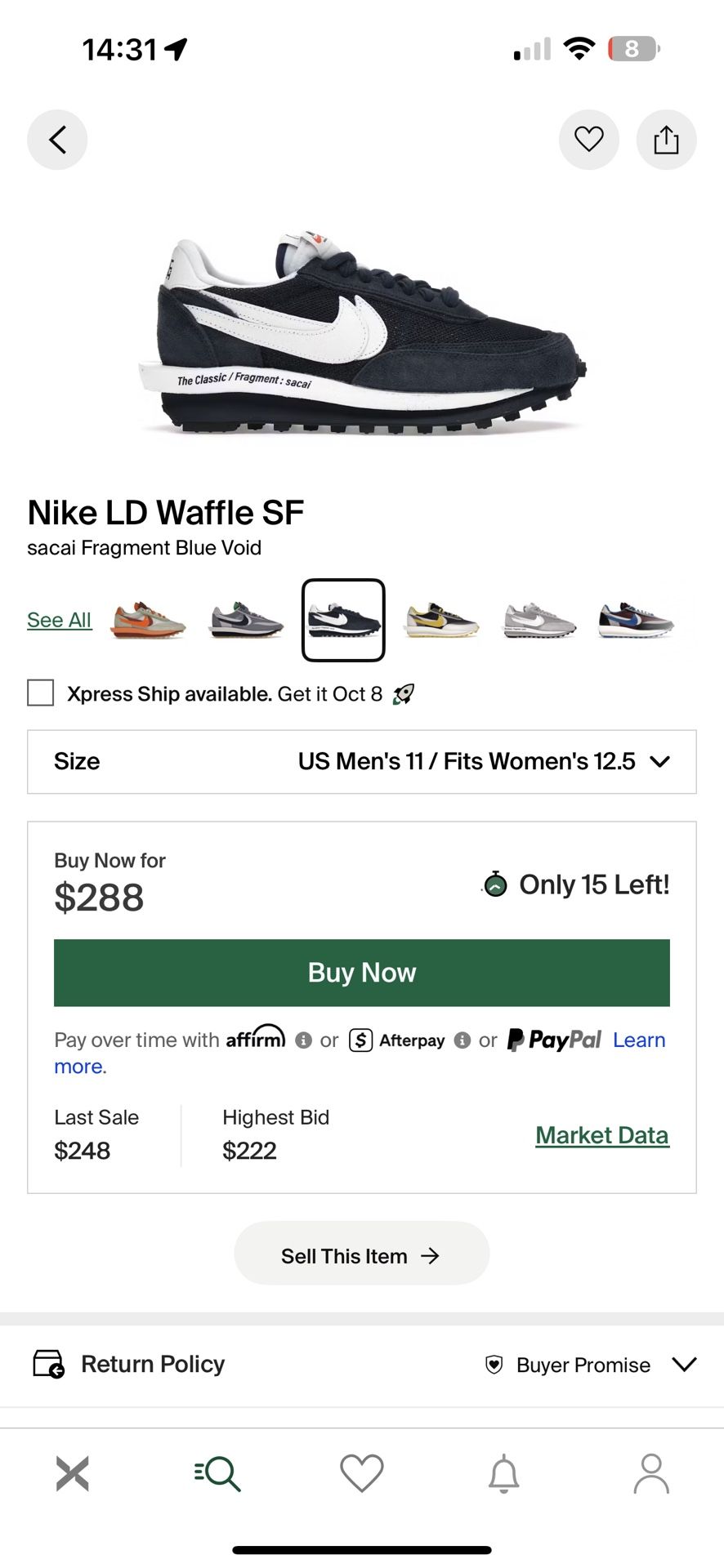The image size is (724, 1568).
Task: Tap the Affirm info icon
Action: click(x=304, y=1040)
